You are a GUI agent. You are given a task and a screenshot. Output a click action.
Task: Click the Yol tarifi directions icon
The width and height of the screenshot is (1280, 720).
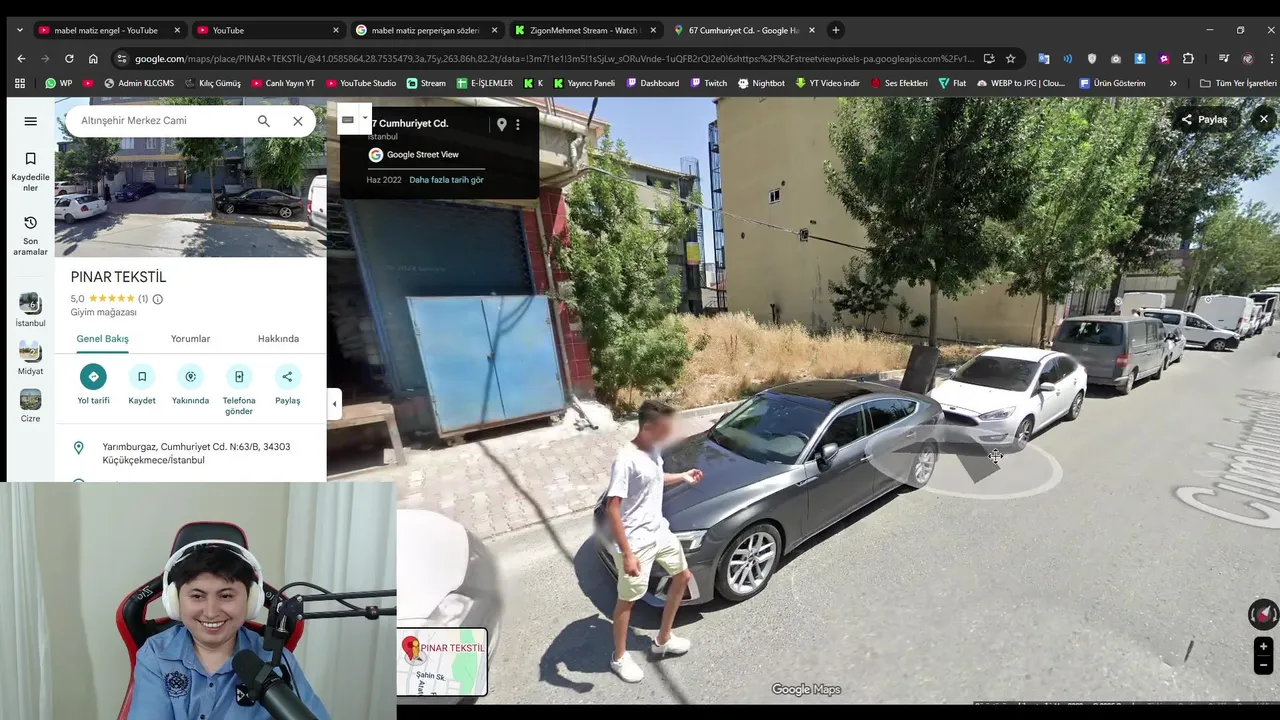(93, 377)
